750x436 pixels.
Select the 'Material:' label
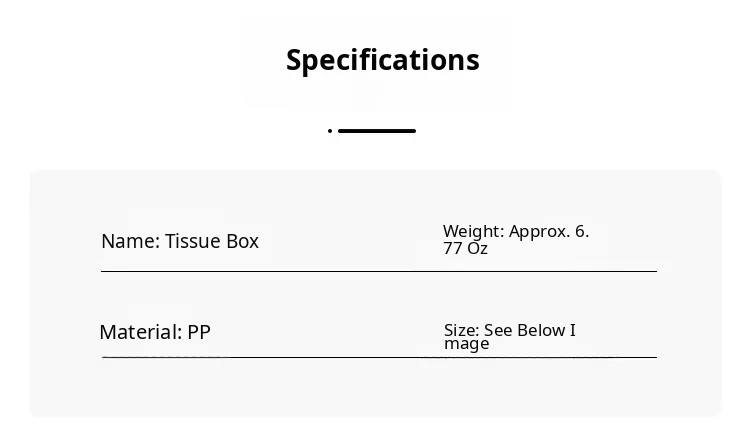[x=140, y=332]
